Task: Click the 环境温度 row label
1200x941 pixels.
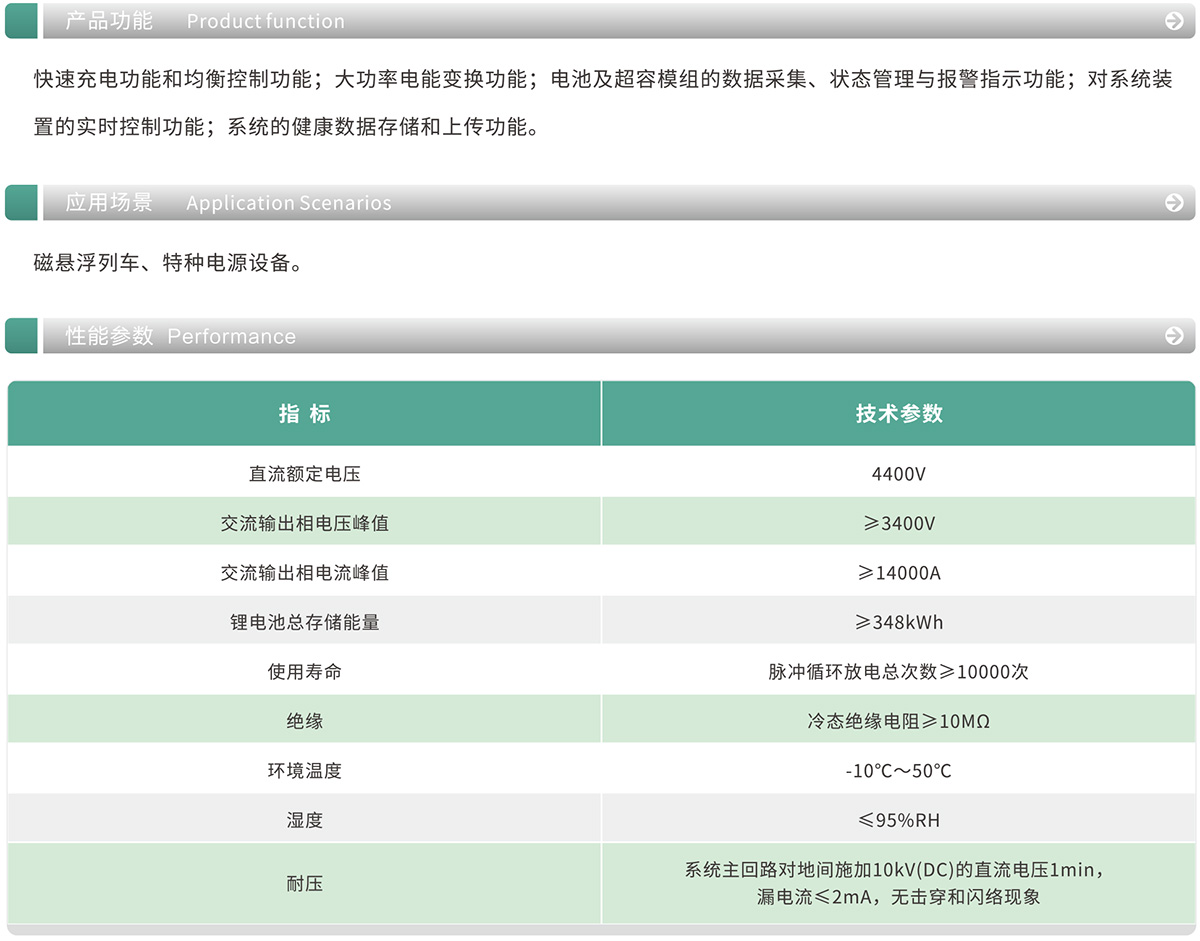Action: (304, 771)
